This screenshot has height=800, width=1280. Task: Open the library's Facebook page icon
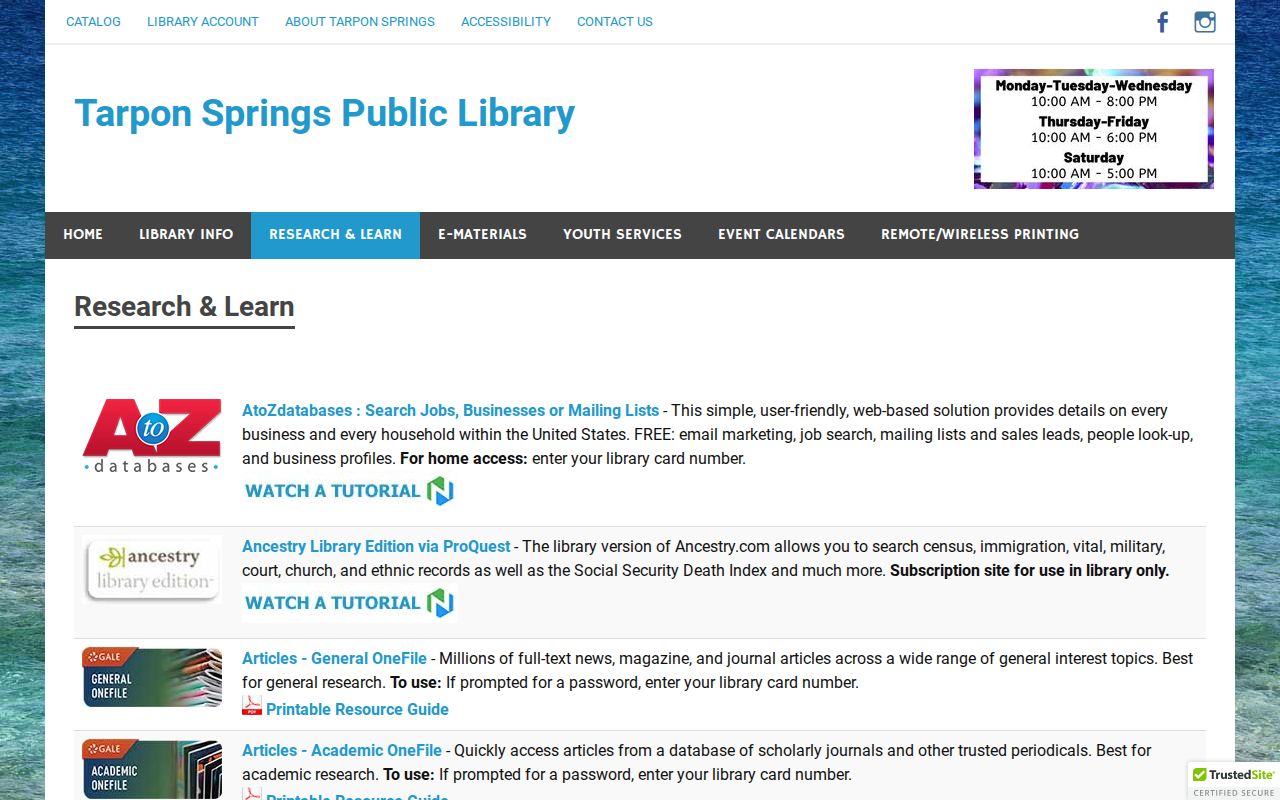click(1162, 22)
